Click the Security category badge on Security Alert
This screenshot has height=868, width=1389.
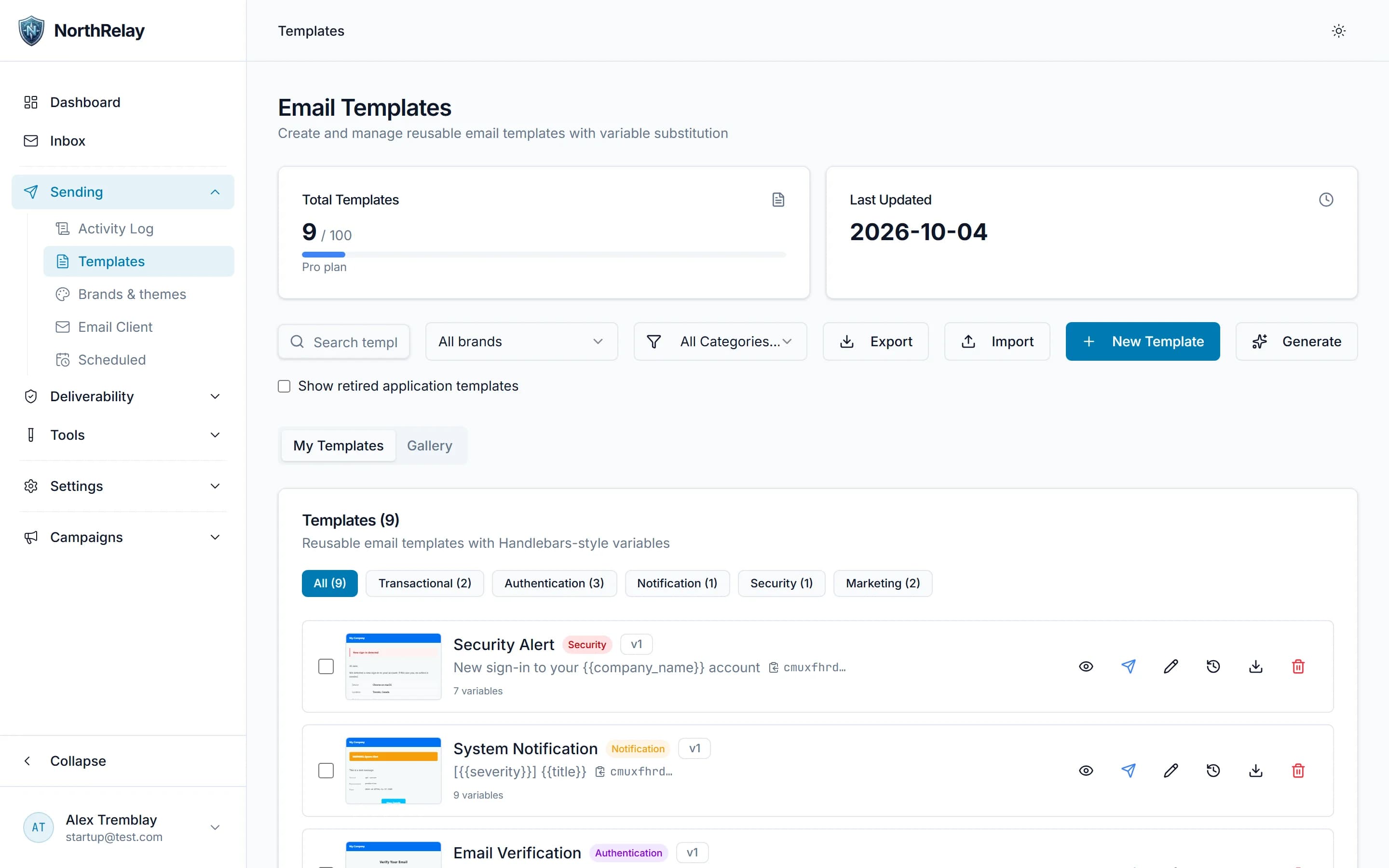[586, 645]
